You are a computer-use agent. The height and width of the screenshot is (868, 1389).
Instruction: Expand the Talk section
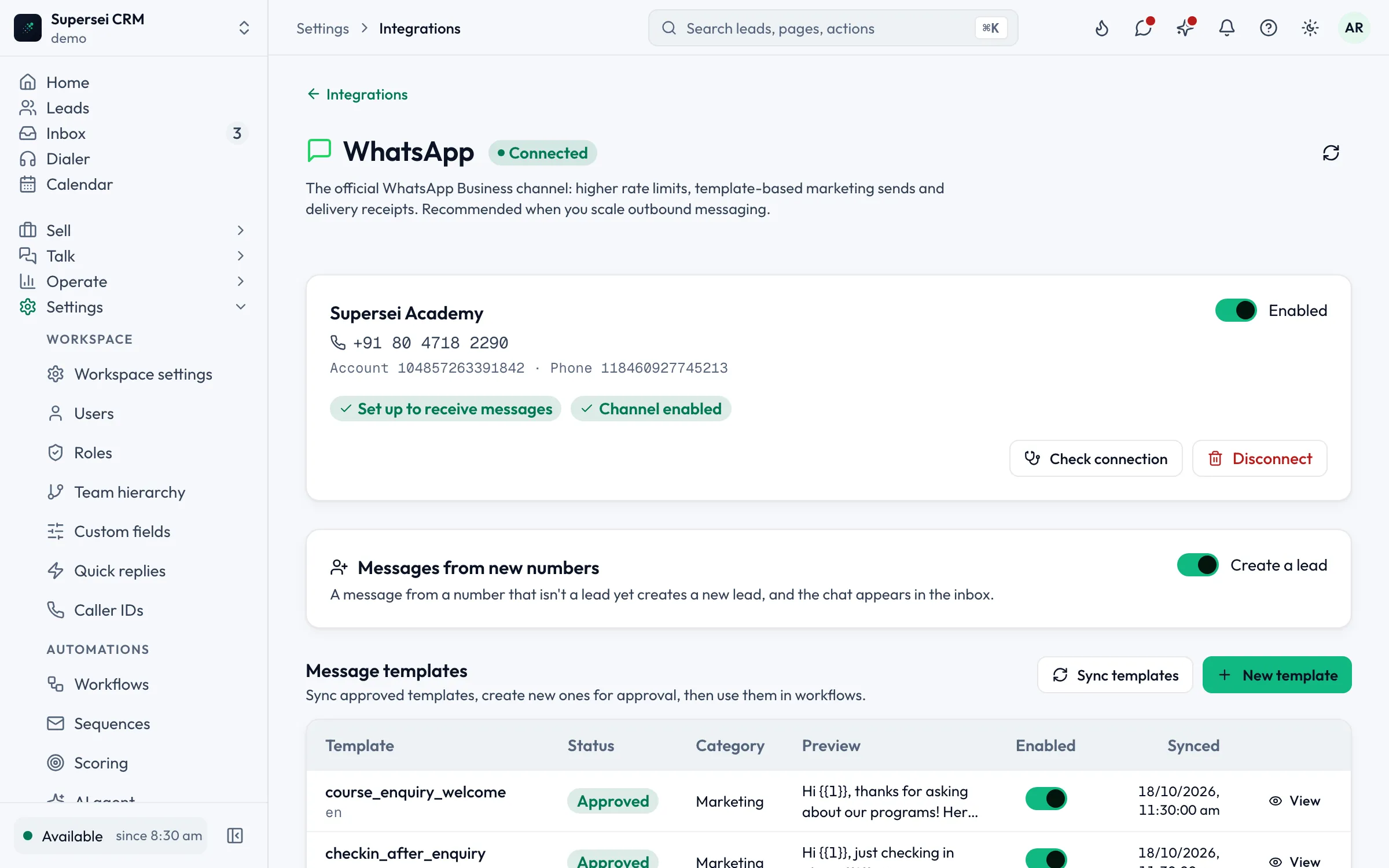(134, 256)
